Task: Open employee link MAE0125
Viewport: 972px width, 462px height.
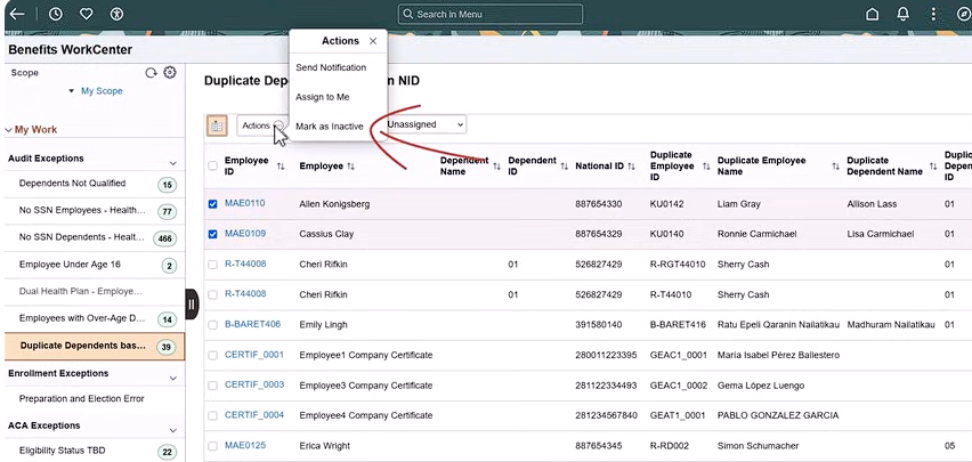Action: [245, 446]
